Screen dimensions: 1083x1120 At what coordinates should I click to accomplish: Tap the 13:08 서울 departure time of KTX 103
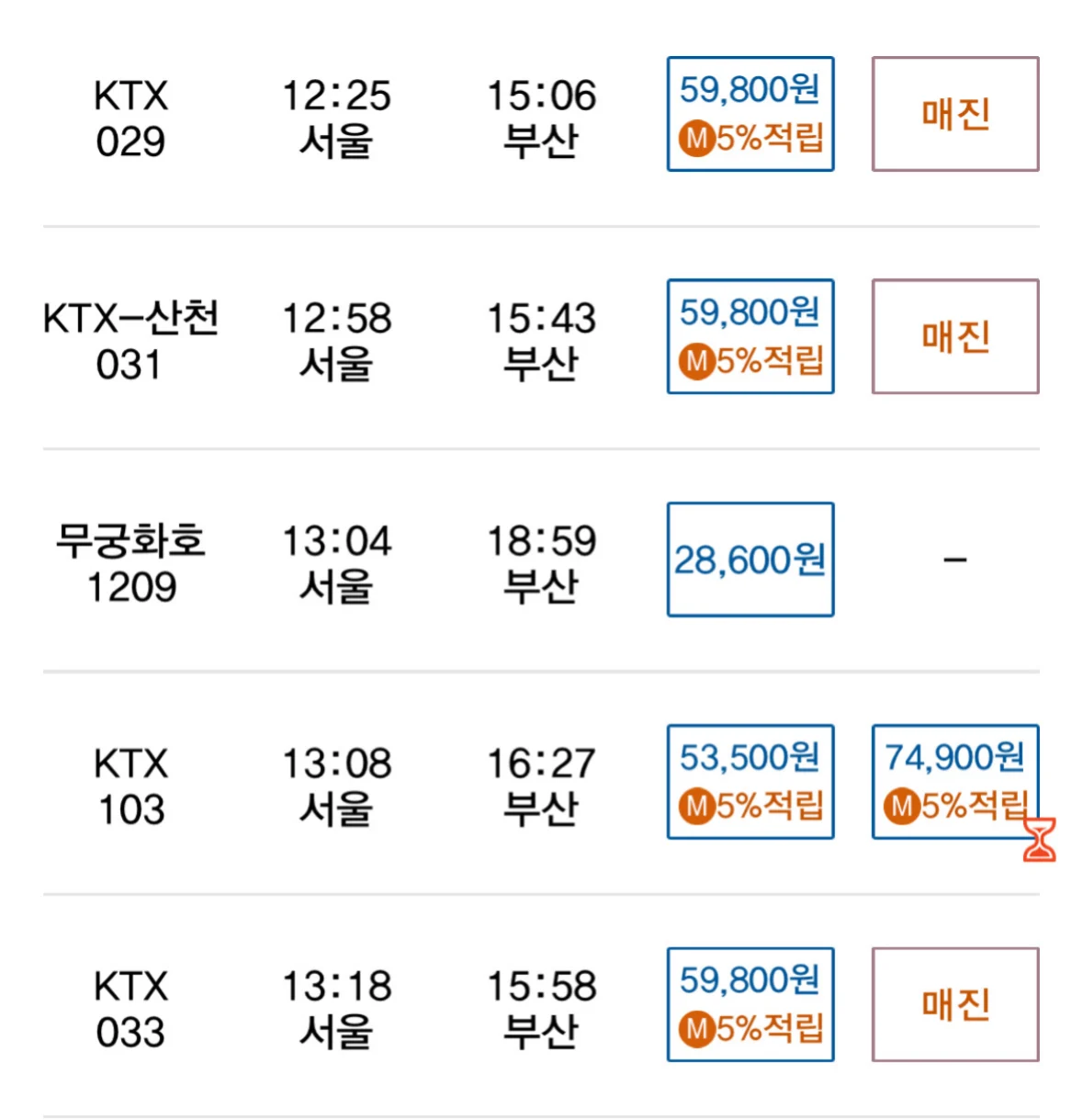[336, 786]
